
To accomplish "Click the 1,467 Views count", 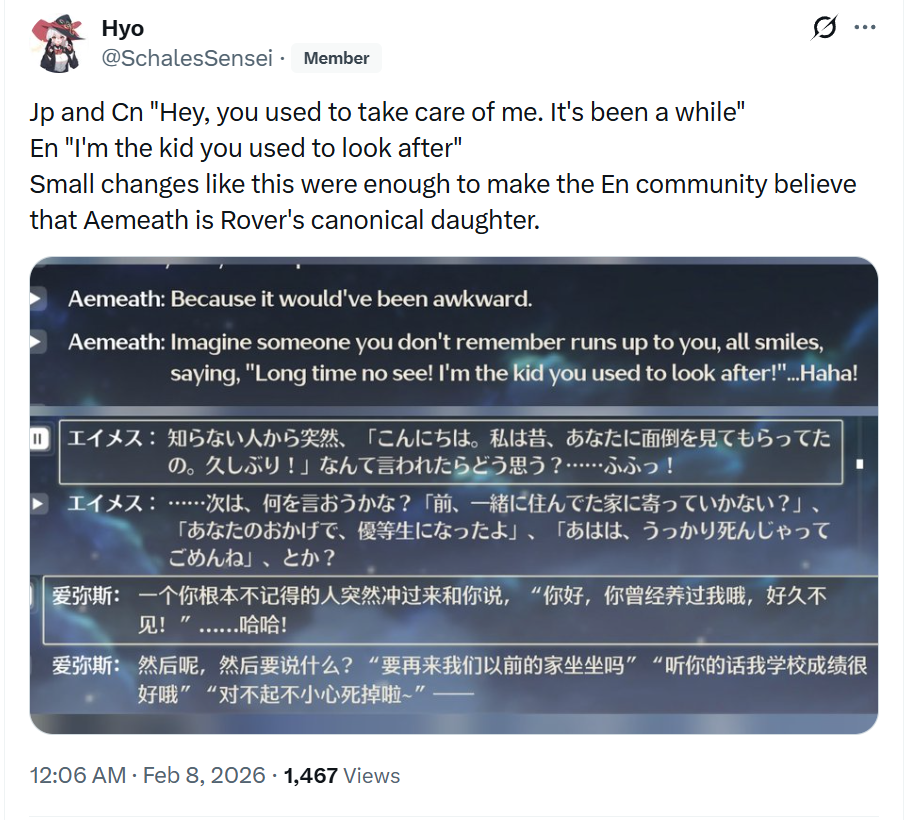I will click(342, 775).
